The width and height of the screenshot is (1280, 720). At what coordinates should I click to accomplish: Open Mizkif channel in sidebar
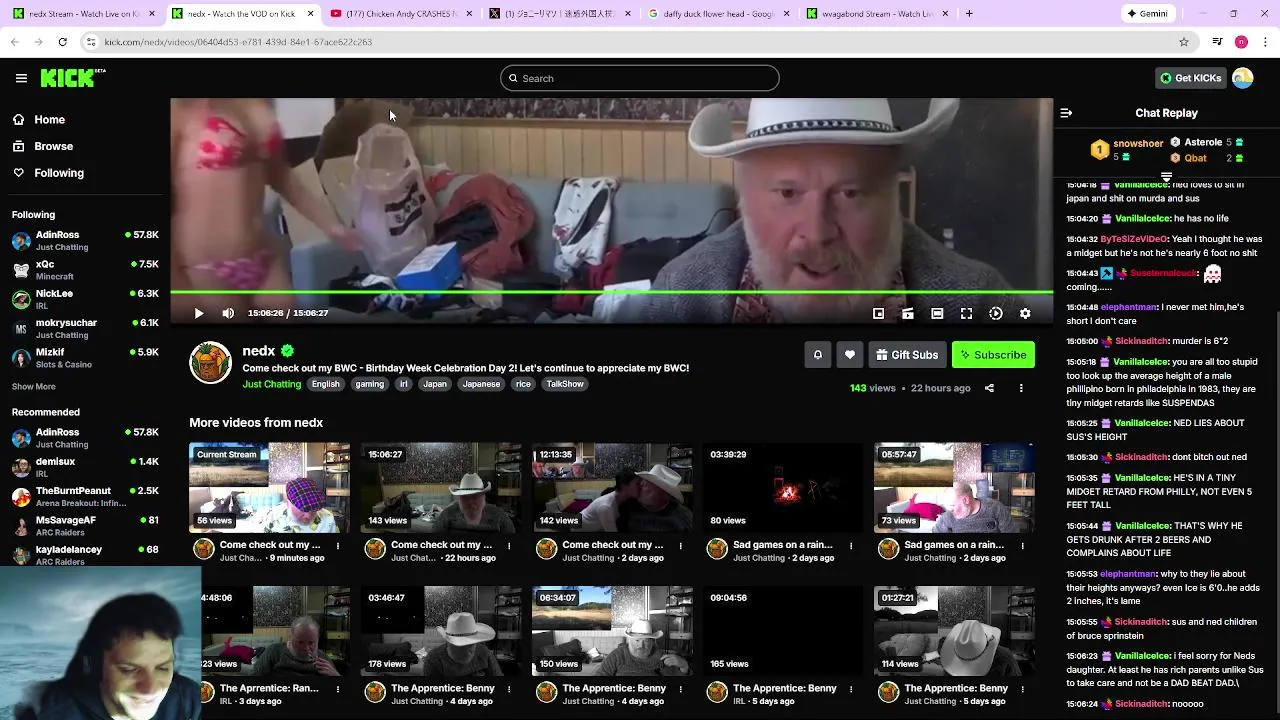85,358
